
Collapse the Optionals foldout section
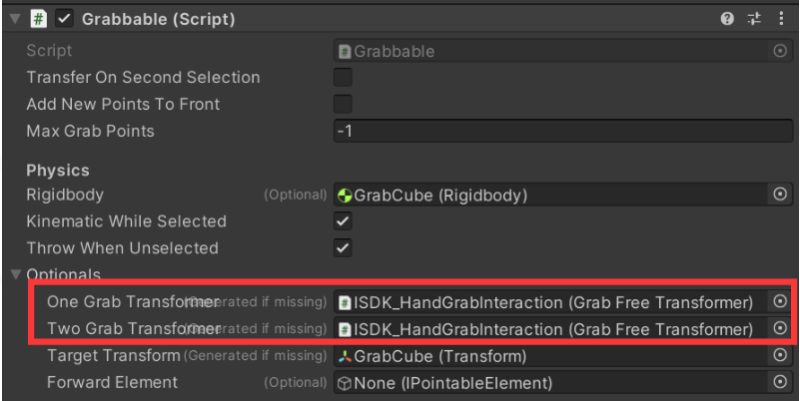[x=14, y=274]
